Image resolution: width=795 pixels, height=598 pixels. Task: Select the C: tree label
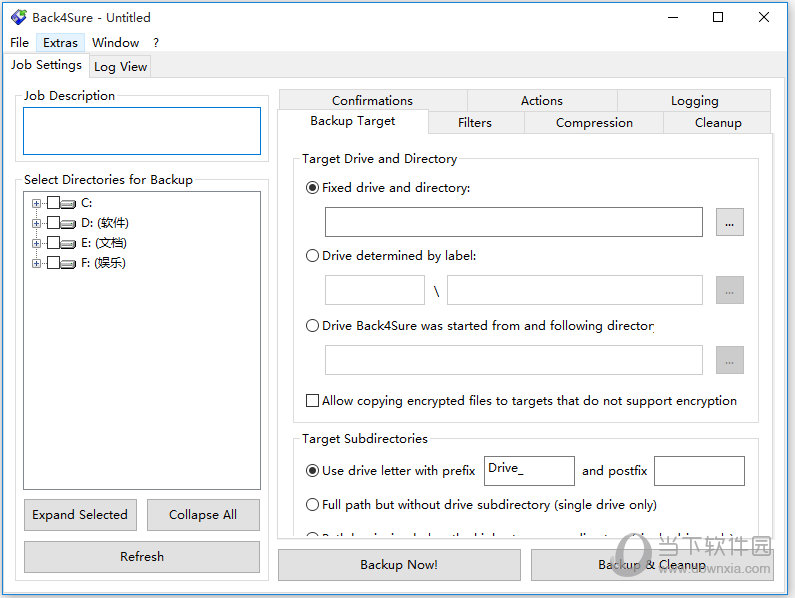coord(87,203)
